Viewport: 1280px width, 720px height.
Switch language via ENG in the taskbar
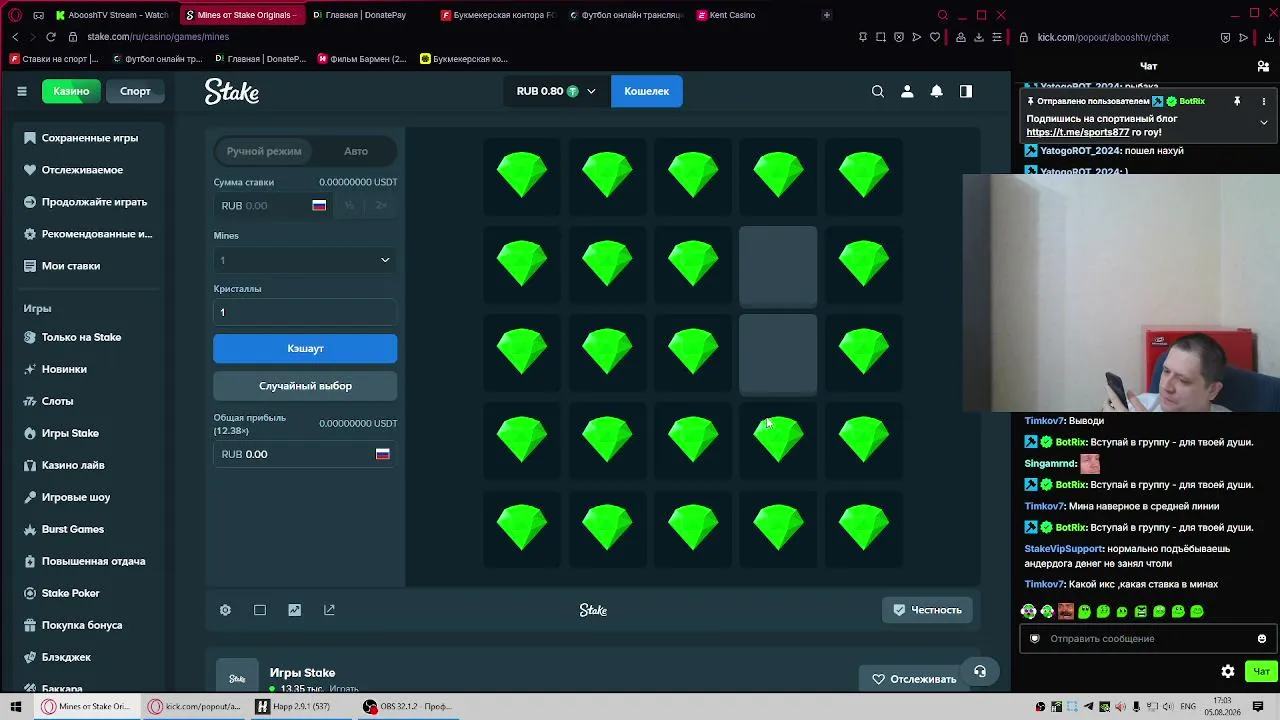tap(1188, 707)
